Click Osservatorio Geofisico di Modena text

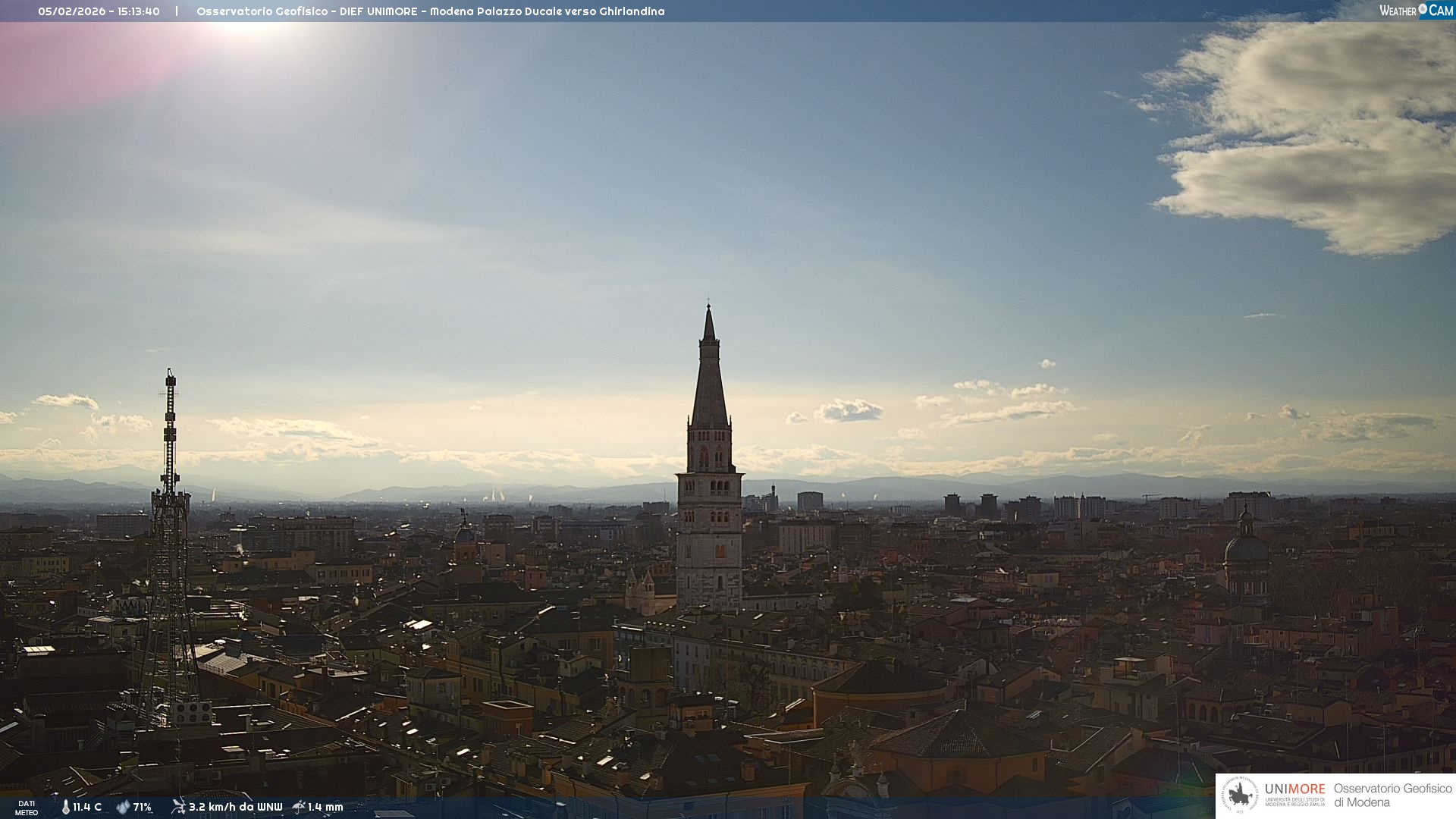(1392, 795)
